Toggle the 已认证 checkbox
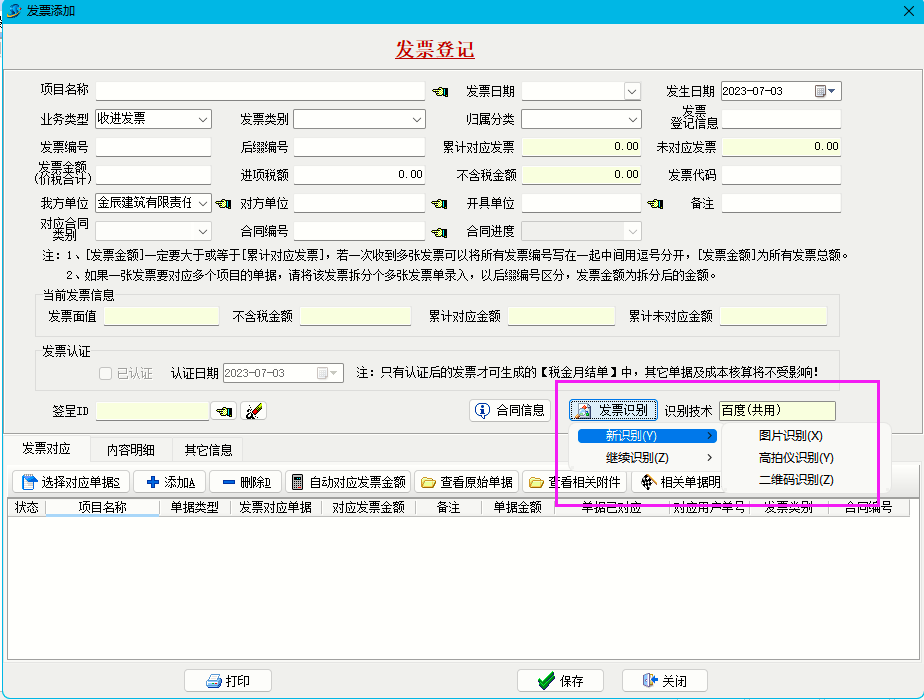924x700 pixels. point(106,373)
